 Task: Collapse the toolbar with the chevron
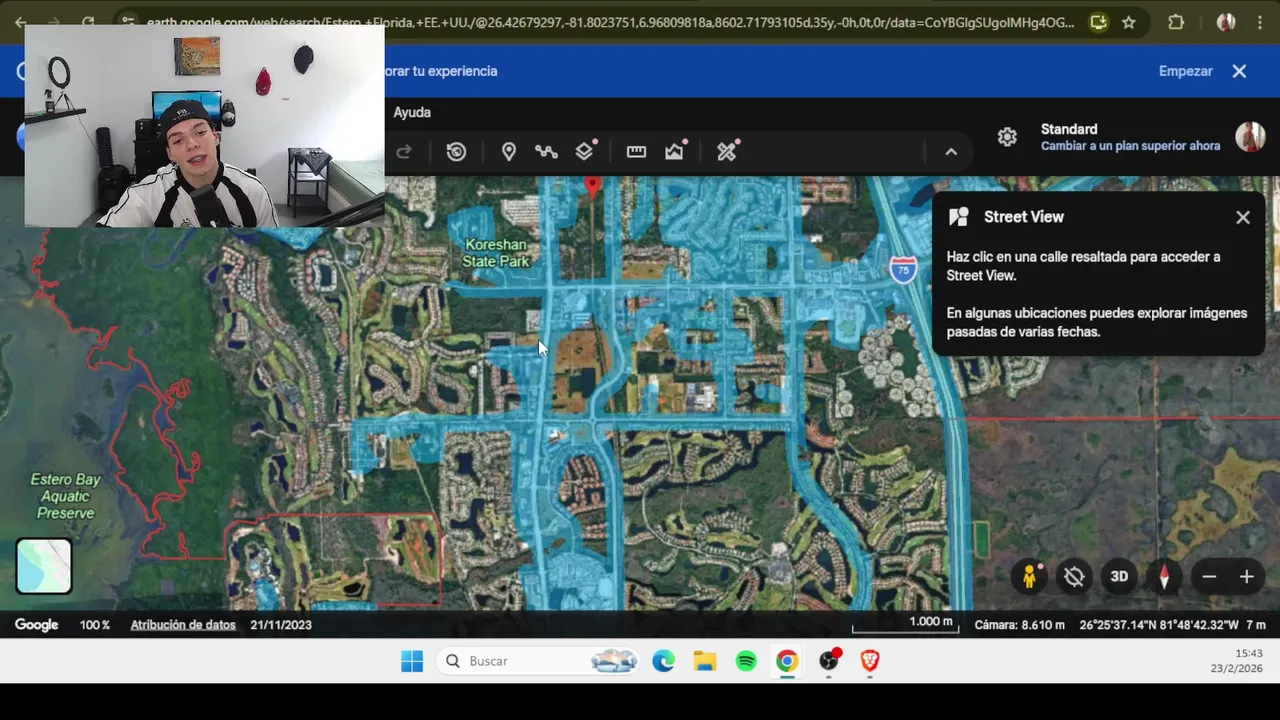tap(951, 152)
